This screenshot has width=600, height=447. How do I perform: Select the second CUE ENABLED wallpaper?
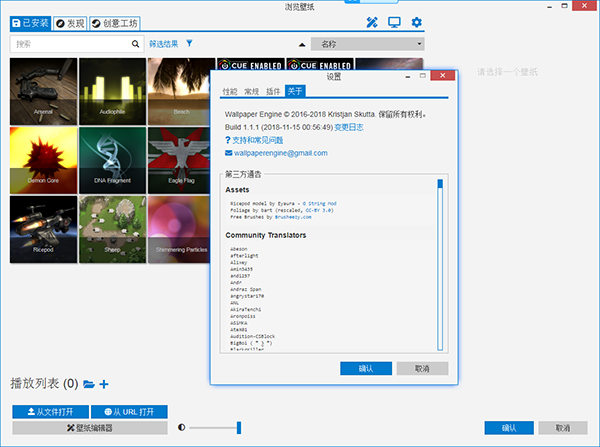(320, 64)
